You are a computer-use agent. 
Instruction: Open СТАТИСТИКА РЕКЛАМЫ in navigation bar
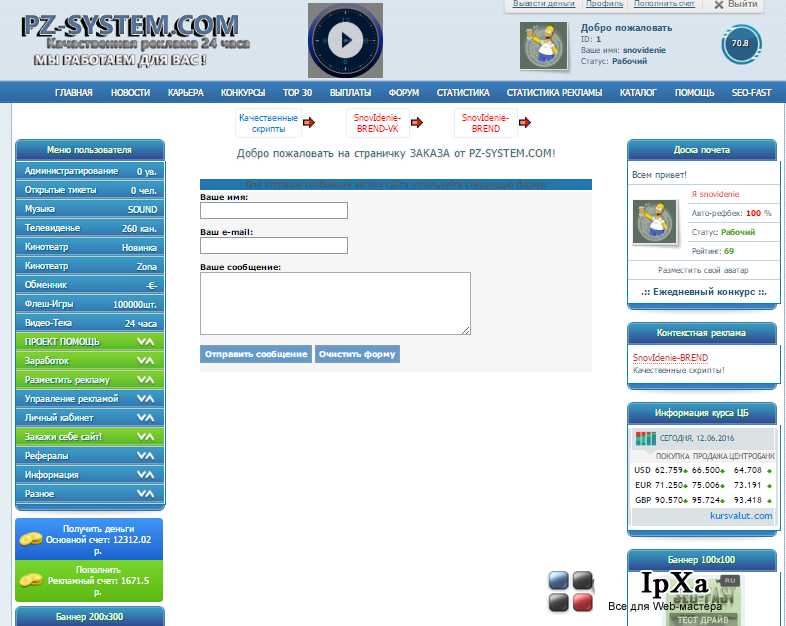click(x=554, y=93)
